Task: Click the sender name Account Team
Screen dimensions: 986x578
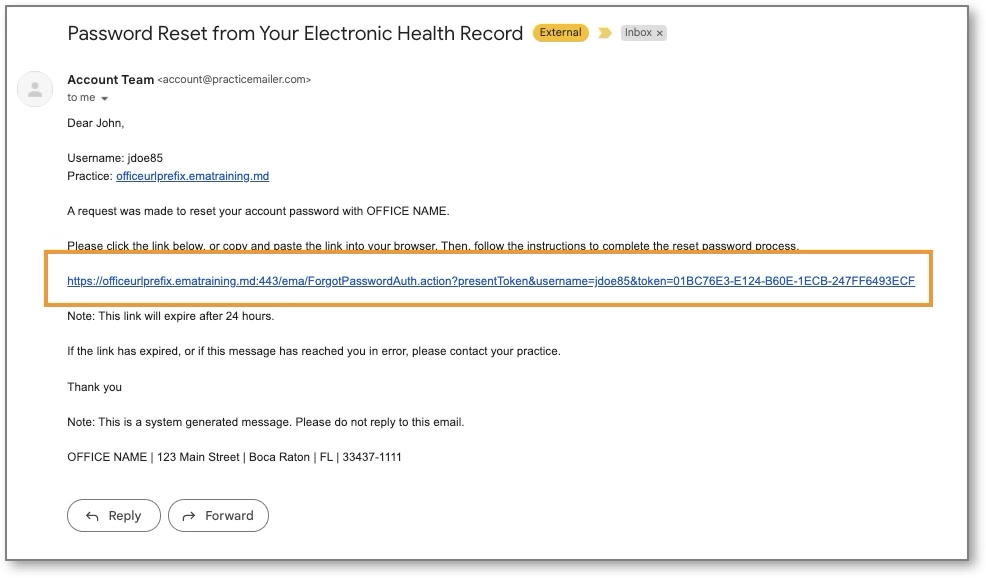Action: coord(110,79)
